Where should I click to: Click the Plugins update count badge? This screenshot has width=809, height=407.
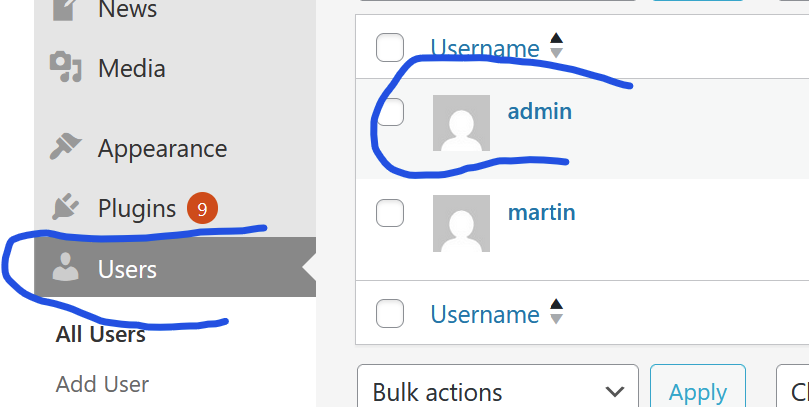202,209
